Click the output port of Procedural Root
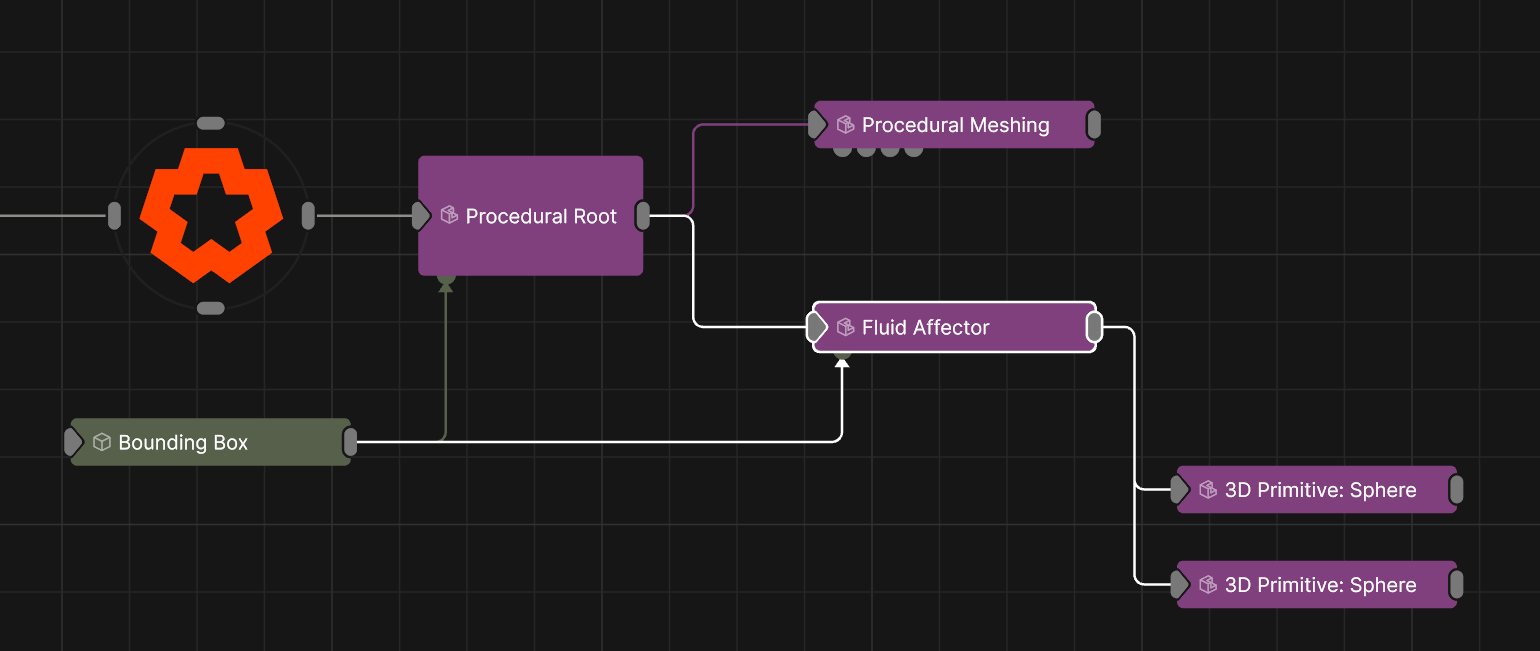1540x651 pixels. point(643,216)
